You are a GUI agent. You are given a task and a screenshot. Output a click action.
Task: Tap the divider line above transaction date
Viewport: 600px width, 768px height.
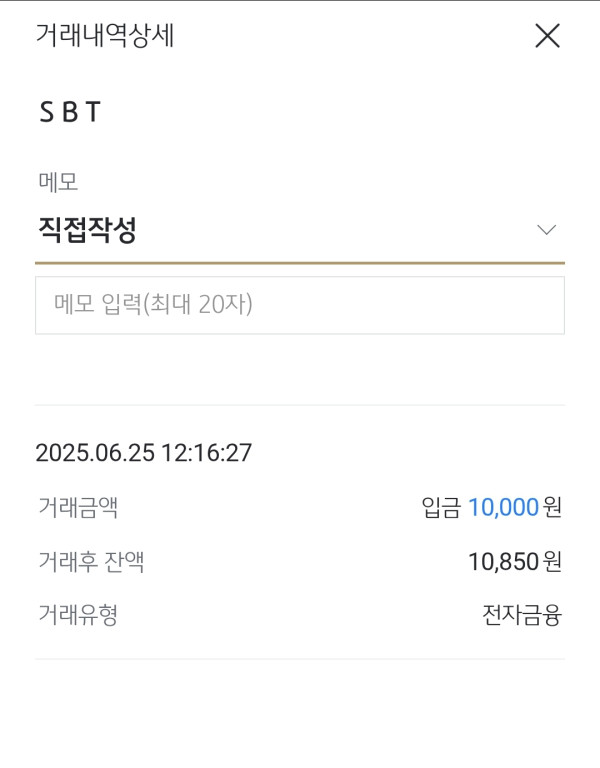click(x=299, y=405)
